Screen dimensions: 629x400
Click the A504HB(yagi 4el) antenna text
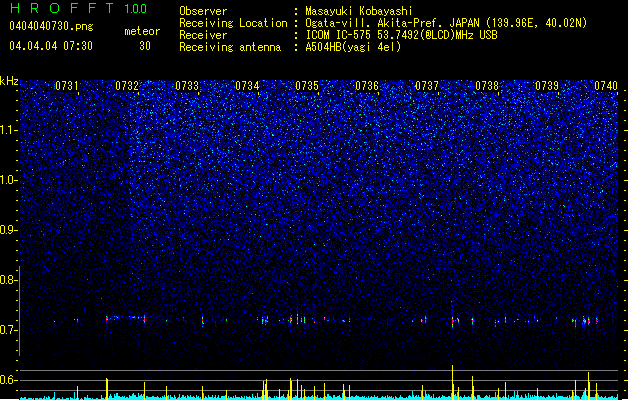(353, 47)
